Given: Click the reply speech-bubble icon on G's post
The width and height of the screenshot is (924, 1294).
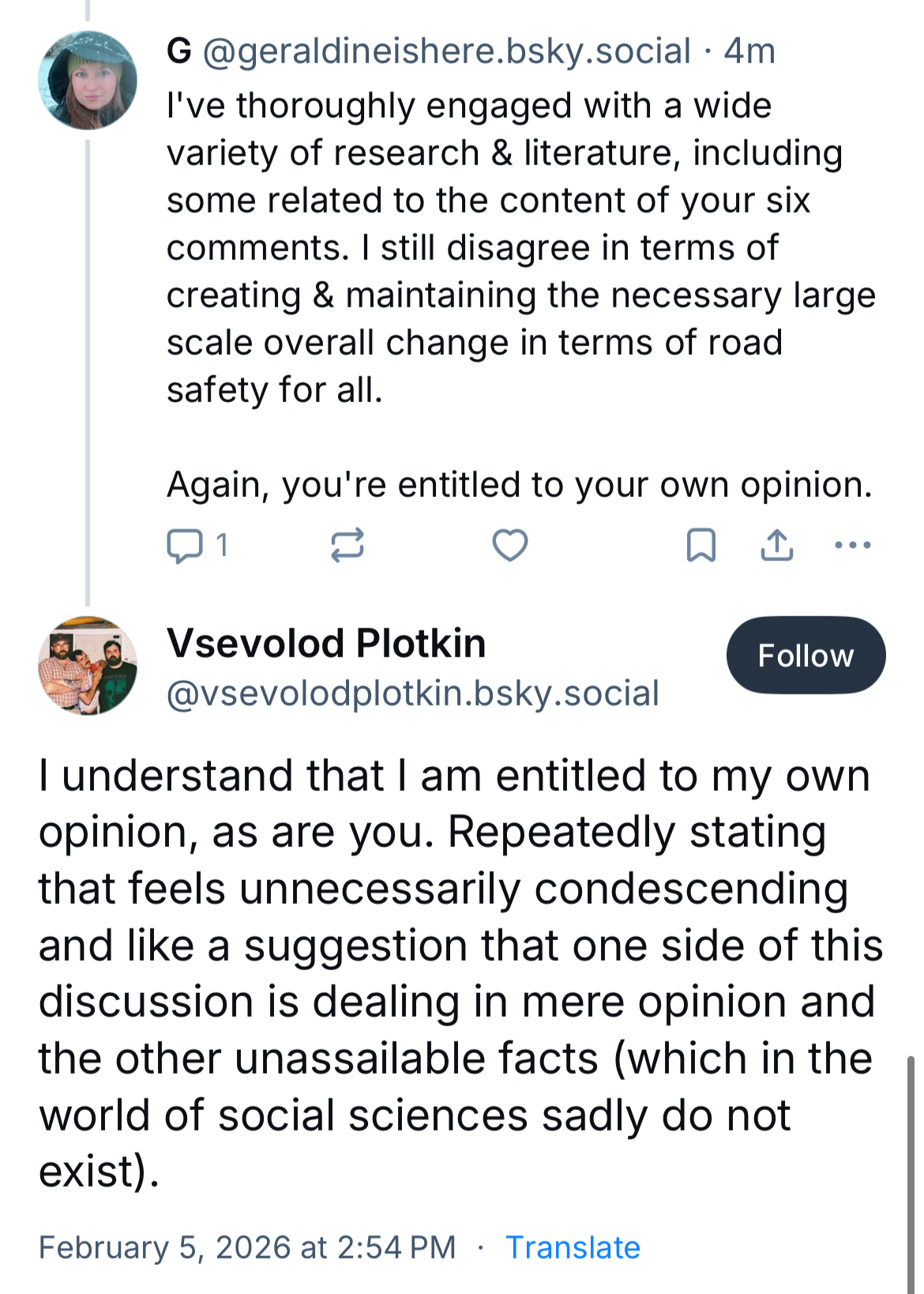Looking at the screenshot, I should tap(185, 546).
